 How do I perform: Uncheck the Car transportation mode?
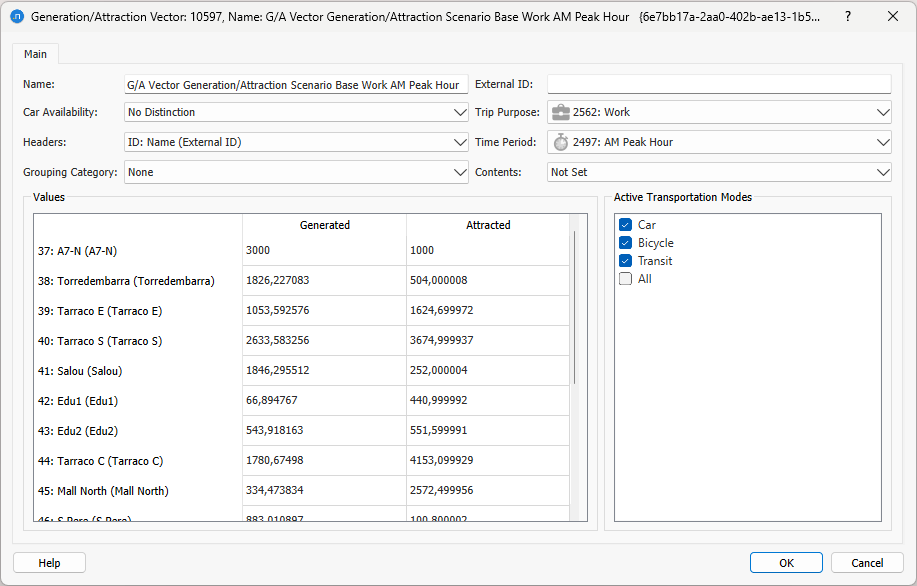click(625, 225)
